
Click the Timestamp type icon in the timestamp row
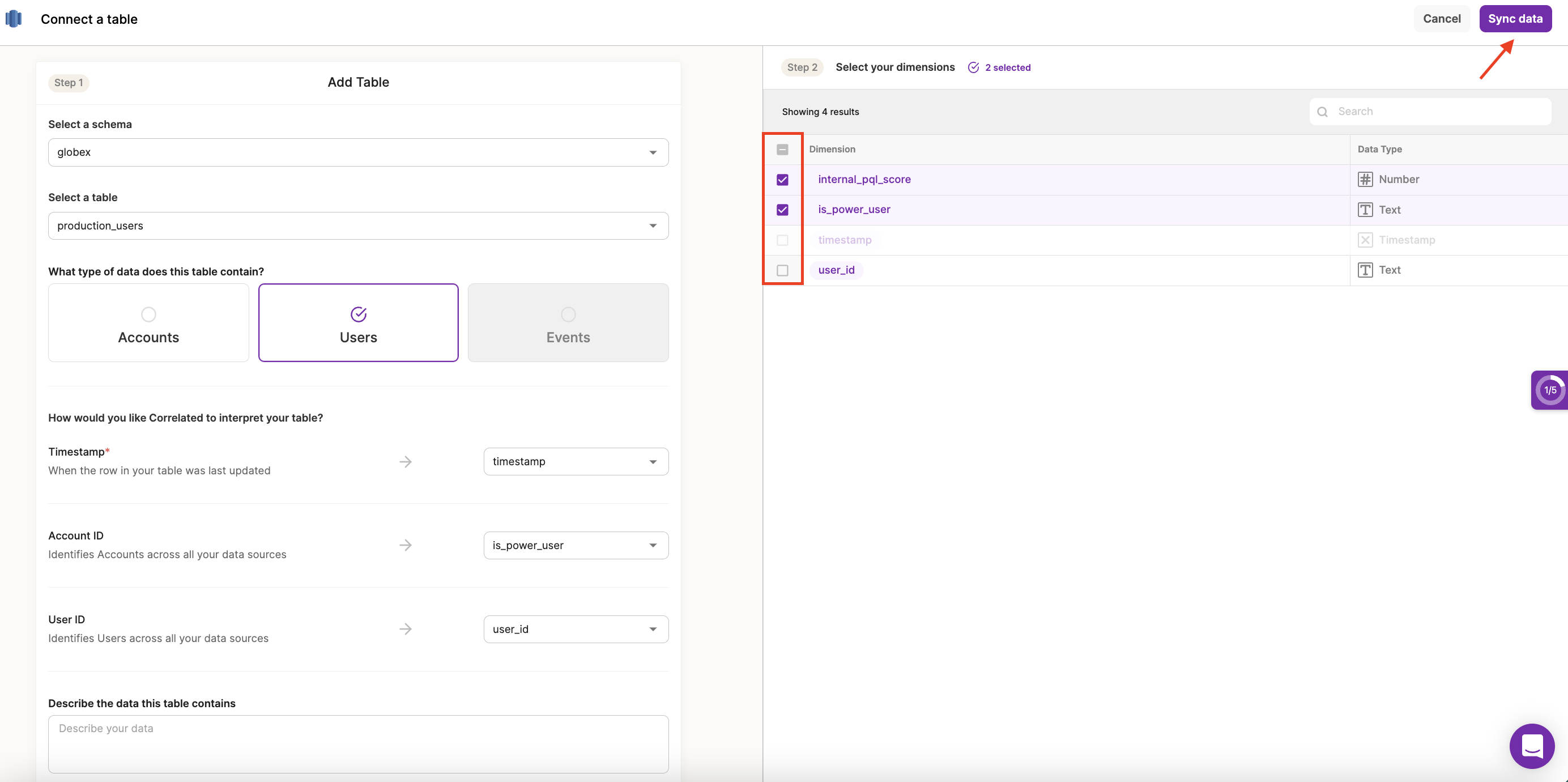[1365, 240]
